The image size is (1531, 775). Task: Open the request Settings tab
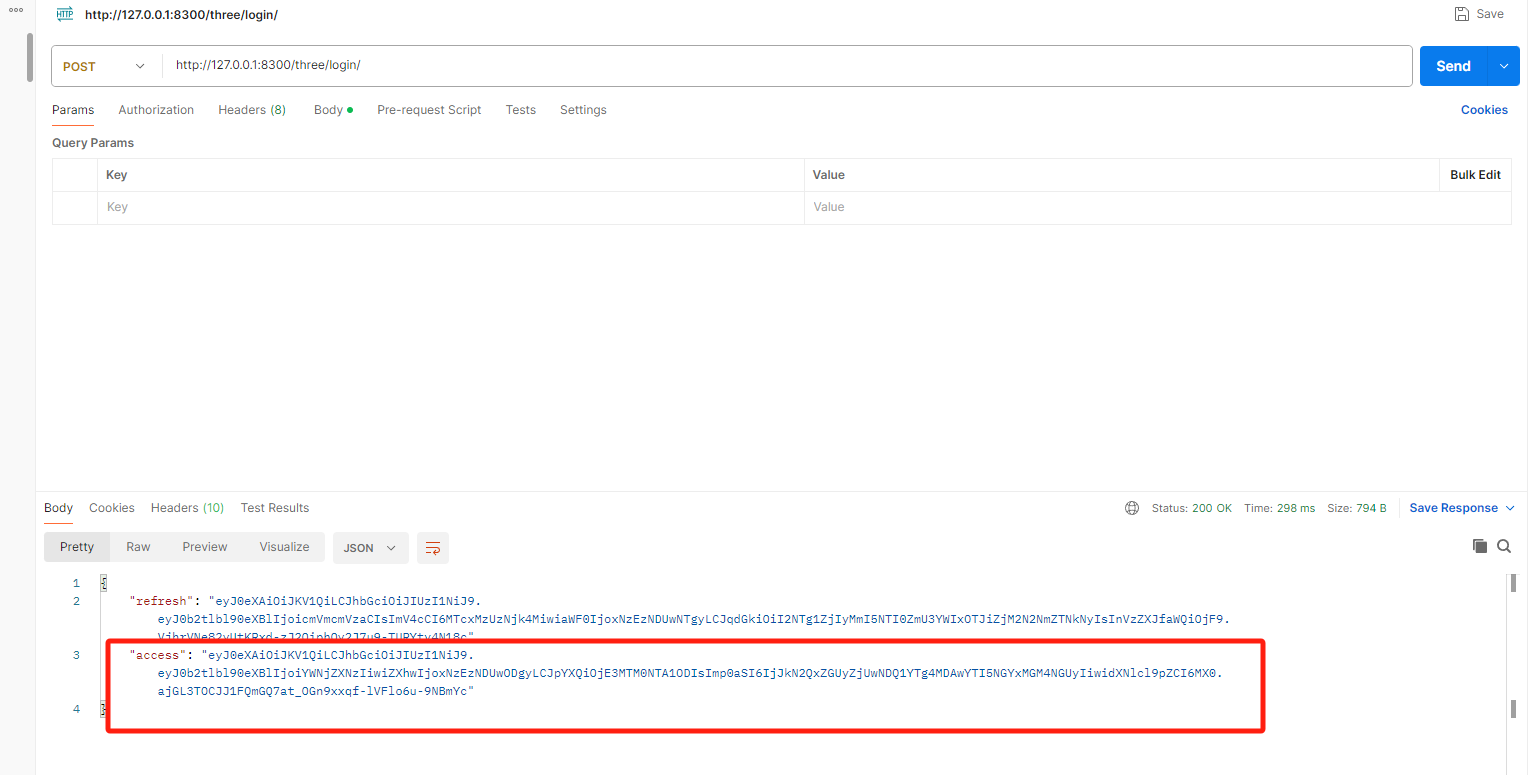point(583,110)
